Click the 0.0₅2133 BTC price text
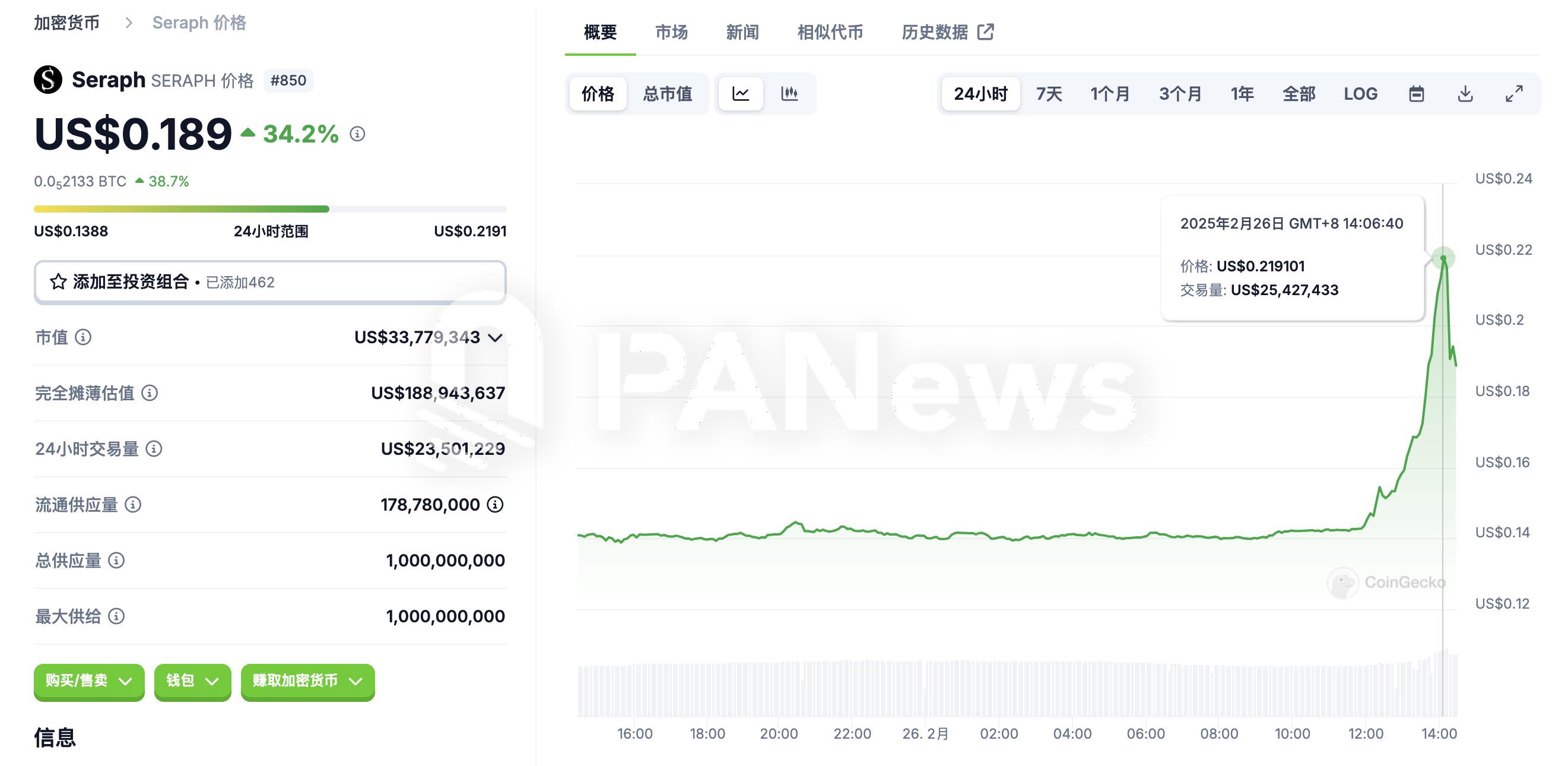 [80, 182]
